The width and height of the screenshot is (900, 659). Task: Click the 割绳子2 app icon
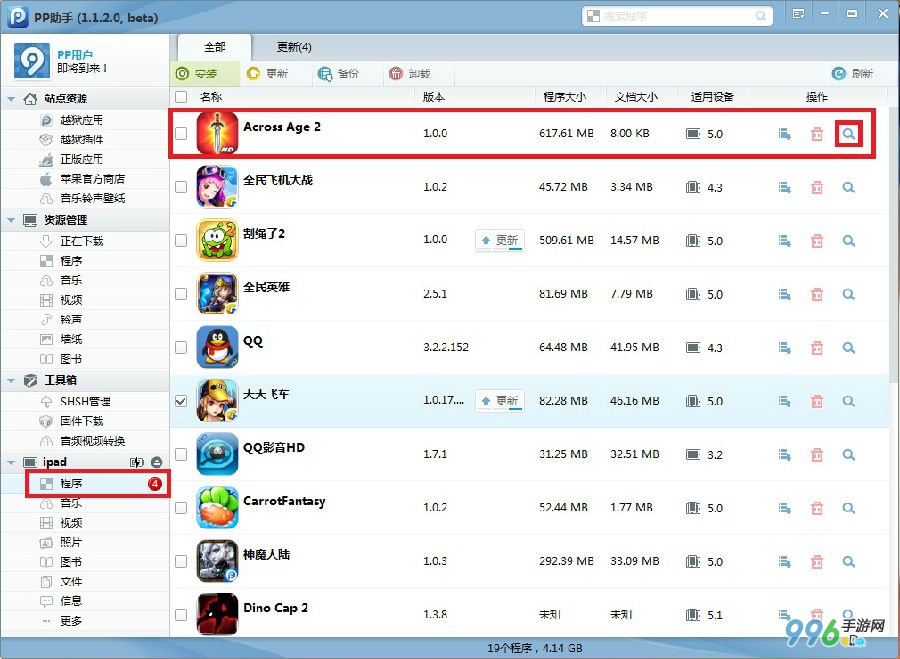(x=217, y=240)
